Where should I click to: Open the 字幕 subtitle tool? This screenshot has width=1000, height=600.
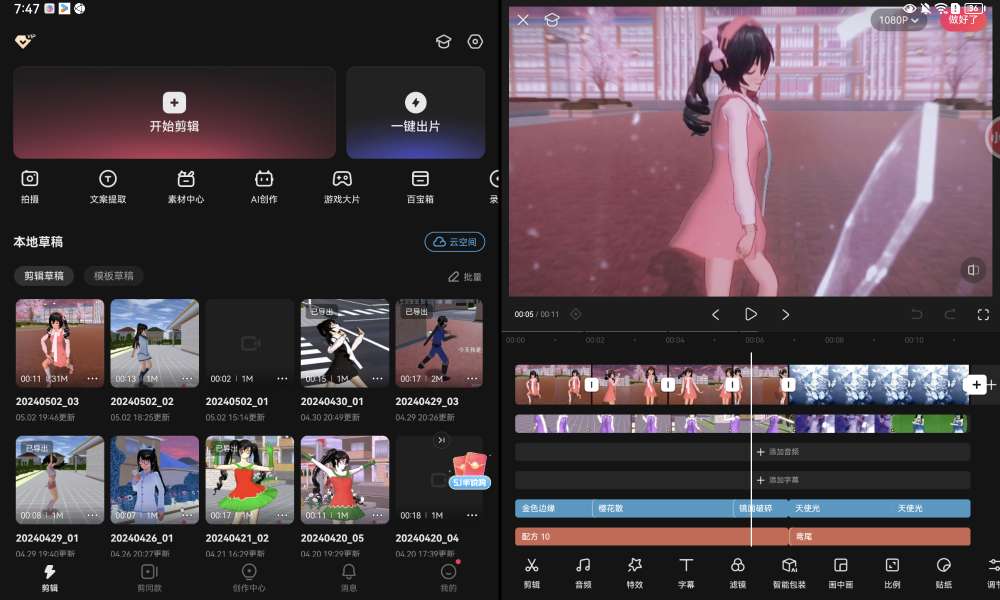pos(686,573)
